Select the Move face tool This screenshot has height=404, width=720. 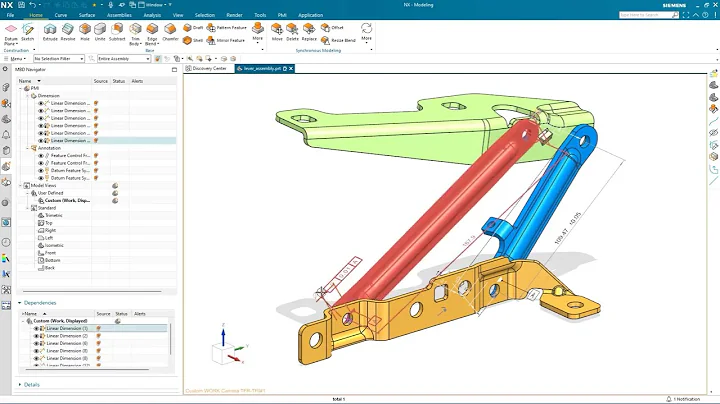click(277, 32)
